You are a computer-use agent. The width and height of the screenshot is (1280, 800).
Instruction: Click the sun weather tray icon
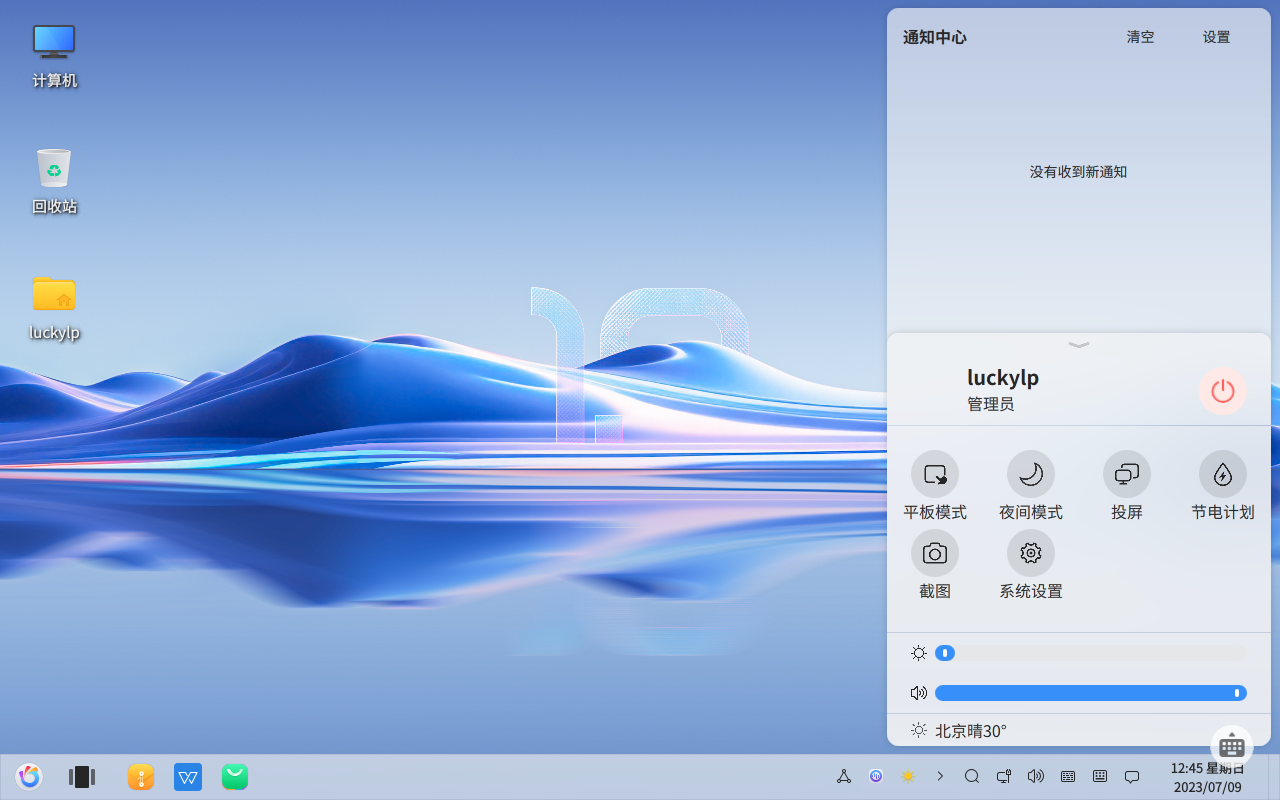(x=908, y=776)
